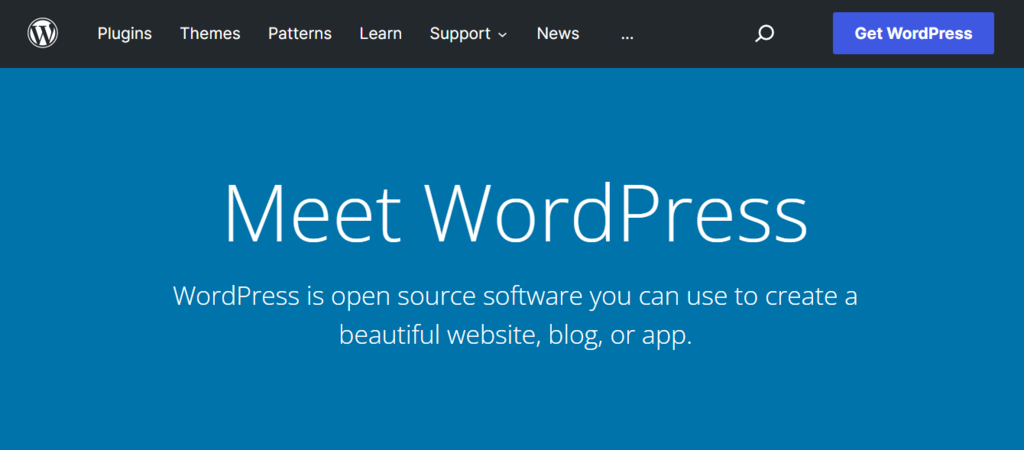Click the word "app." ending the subtitle
The width and height of the screenshot is (1024, 450).
[x=666, y=336]
